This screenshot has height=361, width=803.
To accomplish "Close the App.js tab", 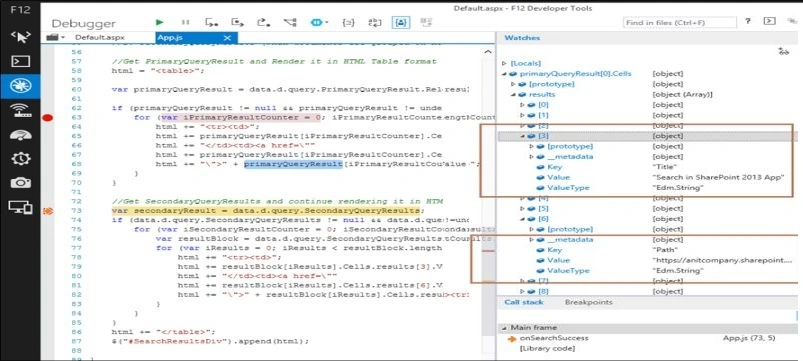I will point(227,38).
